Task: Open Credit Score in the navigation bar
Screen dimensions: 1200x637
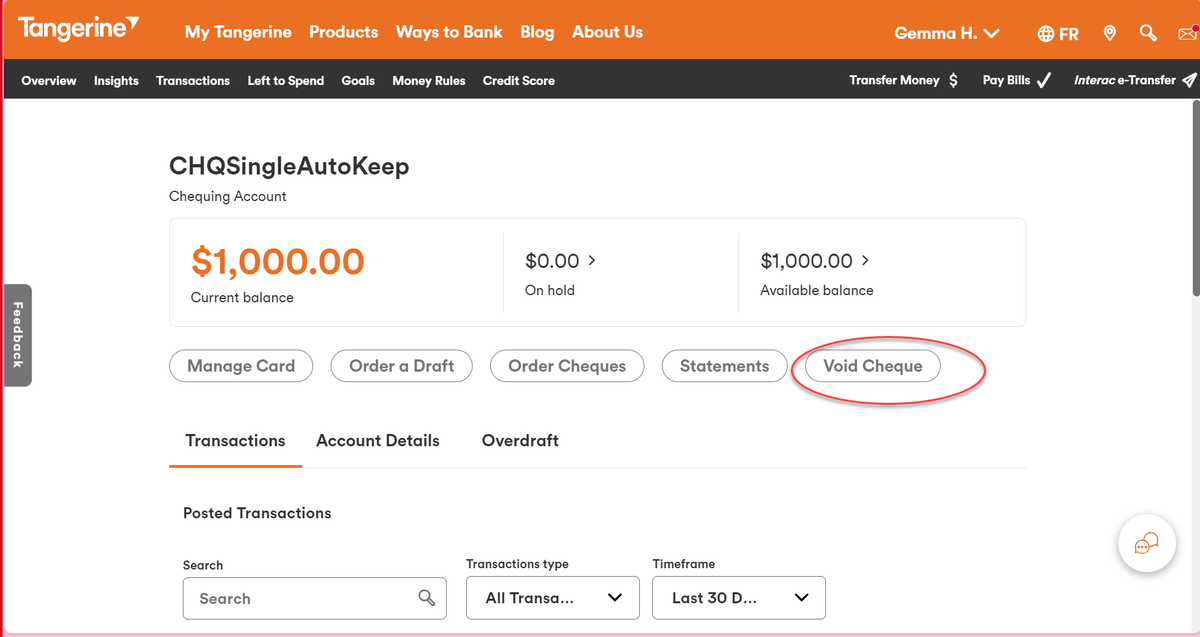Action: 519,80
